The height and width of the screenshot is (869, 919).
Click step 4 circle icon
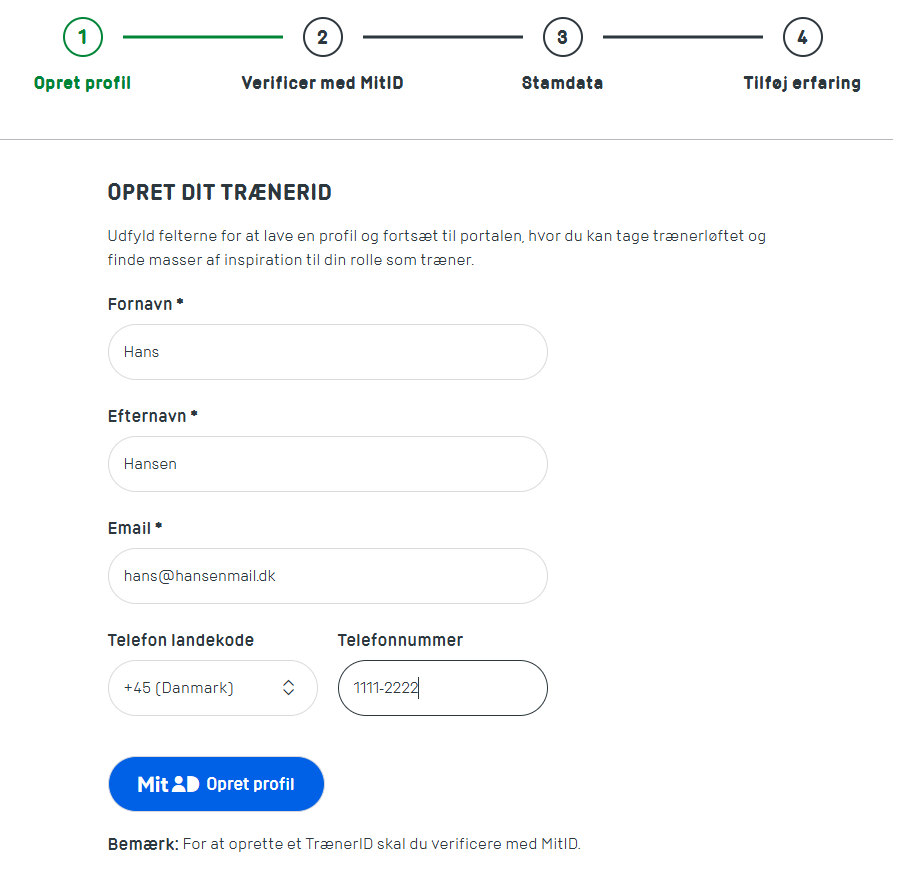tap(802, 37)
